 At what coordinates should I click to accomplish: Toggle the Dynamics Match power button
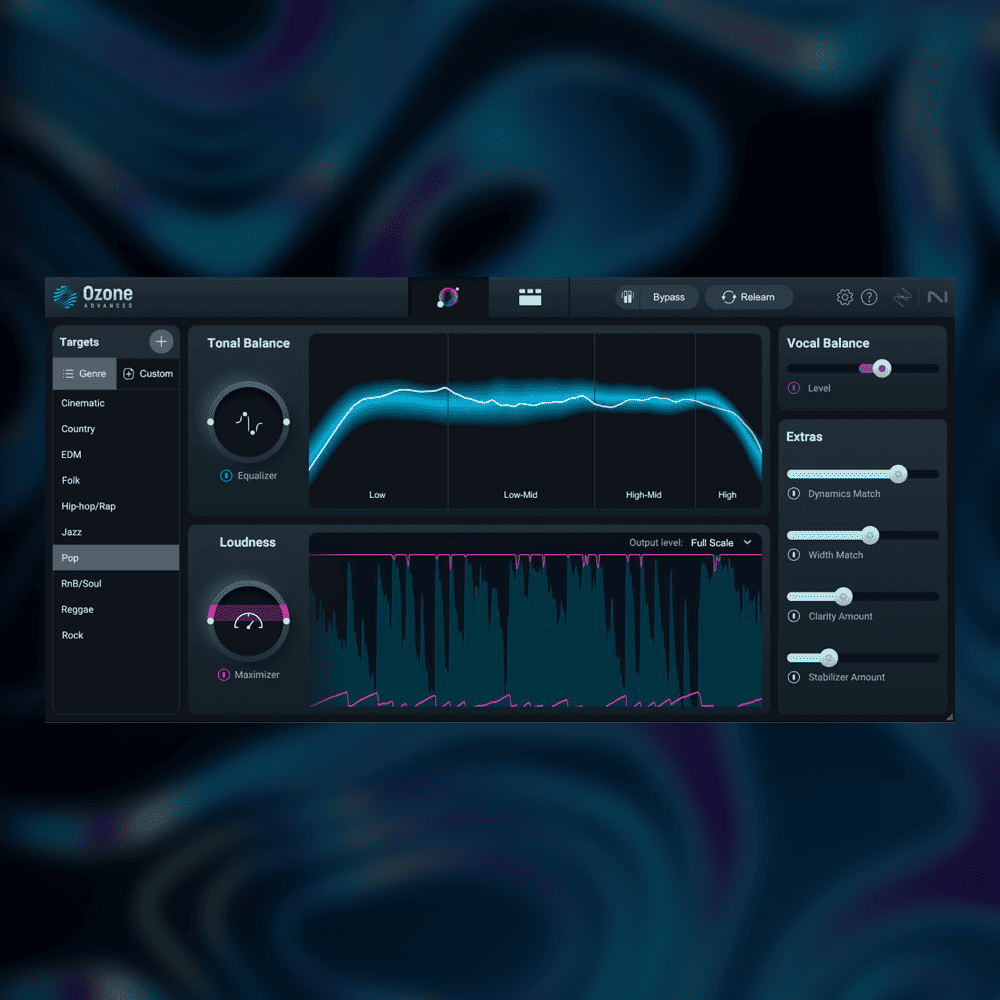tap(794, 494)
